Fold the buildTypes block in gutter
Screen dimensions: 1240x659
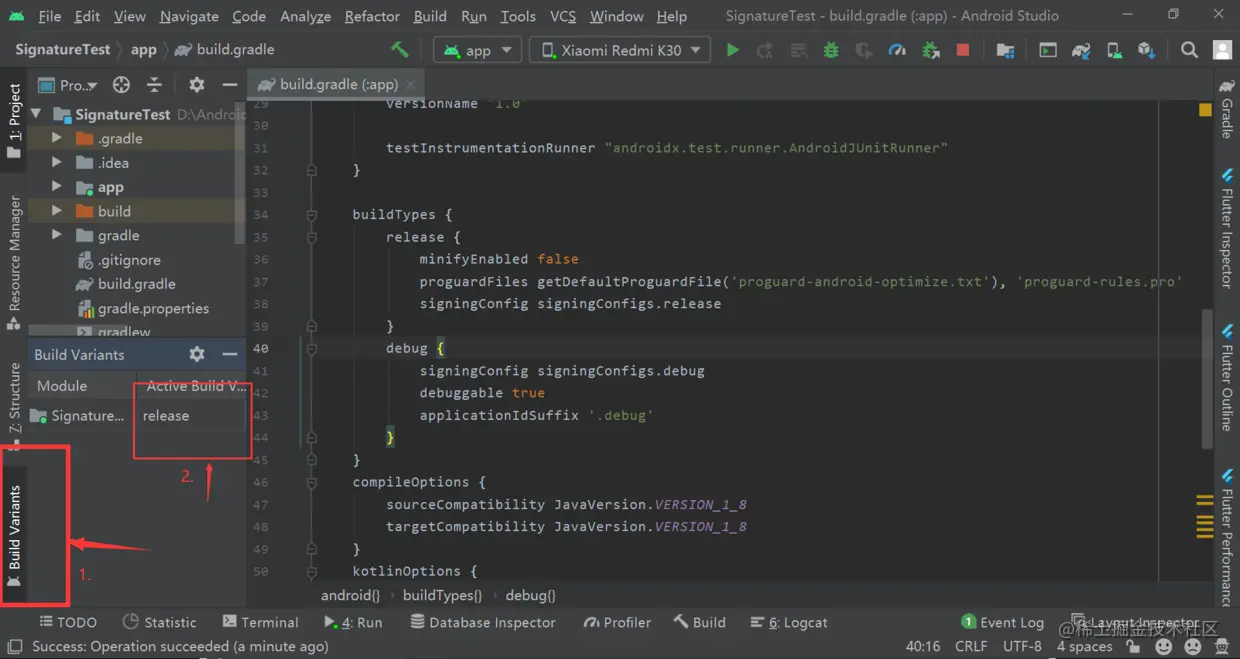311,215
